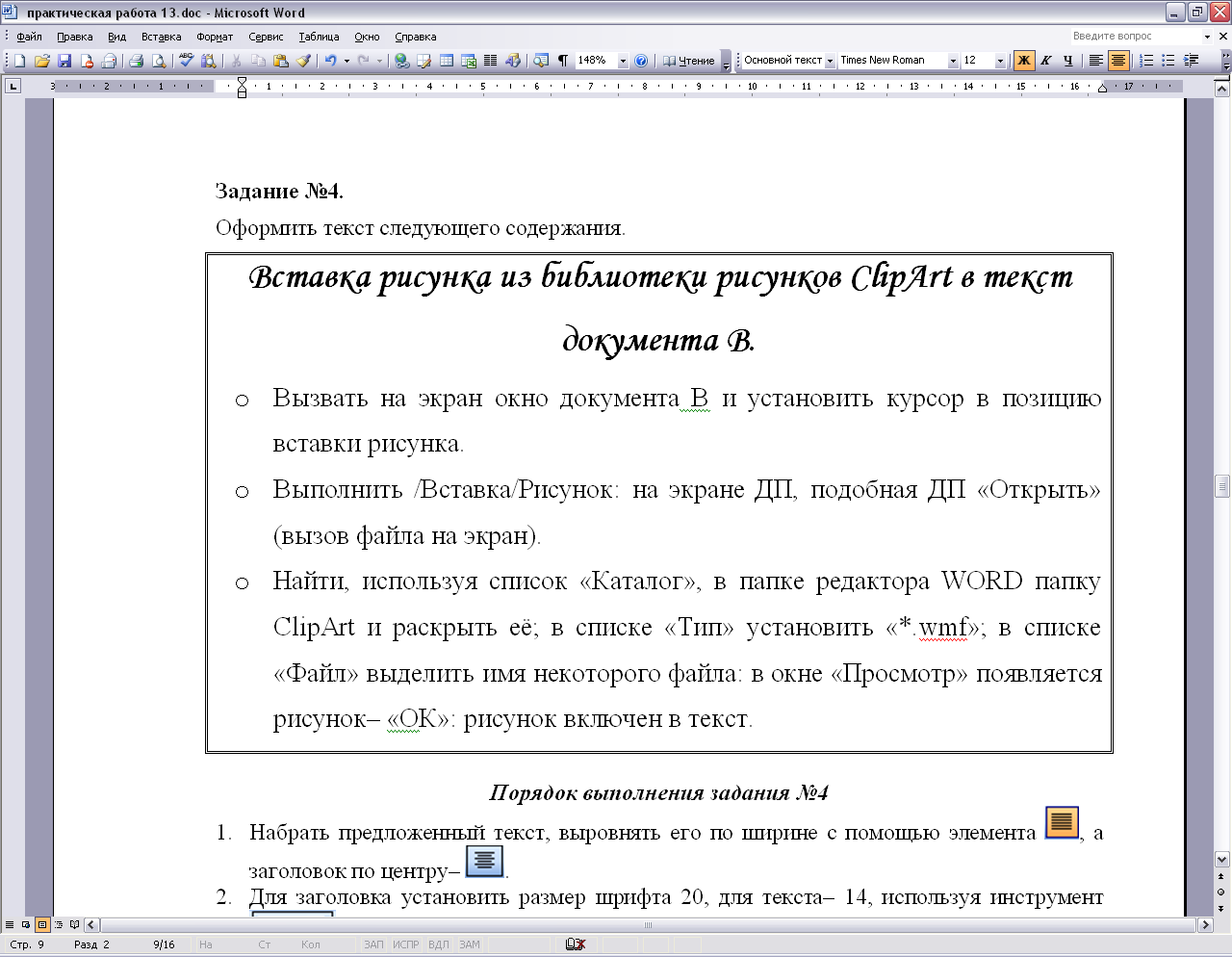Click the Select Browse Object button
1232x957 pixels.
(x=1222, y=892)
